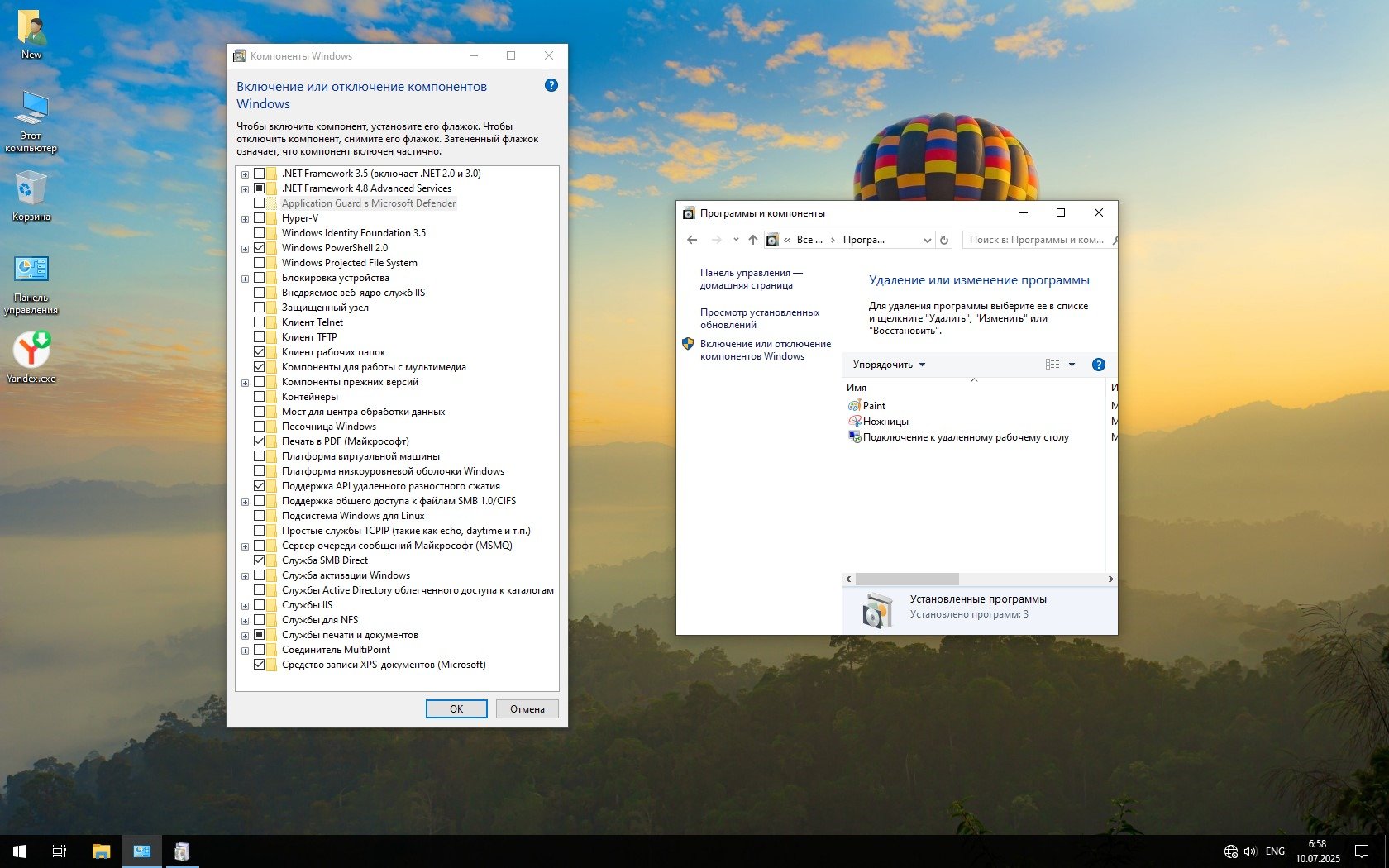Click the horizontal scrollbar in programs list

click(x=907, y=579)
